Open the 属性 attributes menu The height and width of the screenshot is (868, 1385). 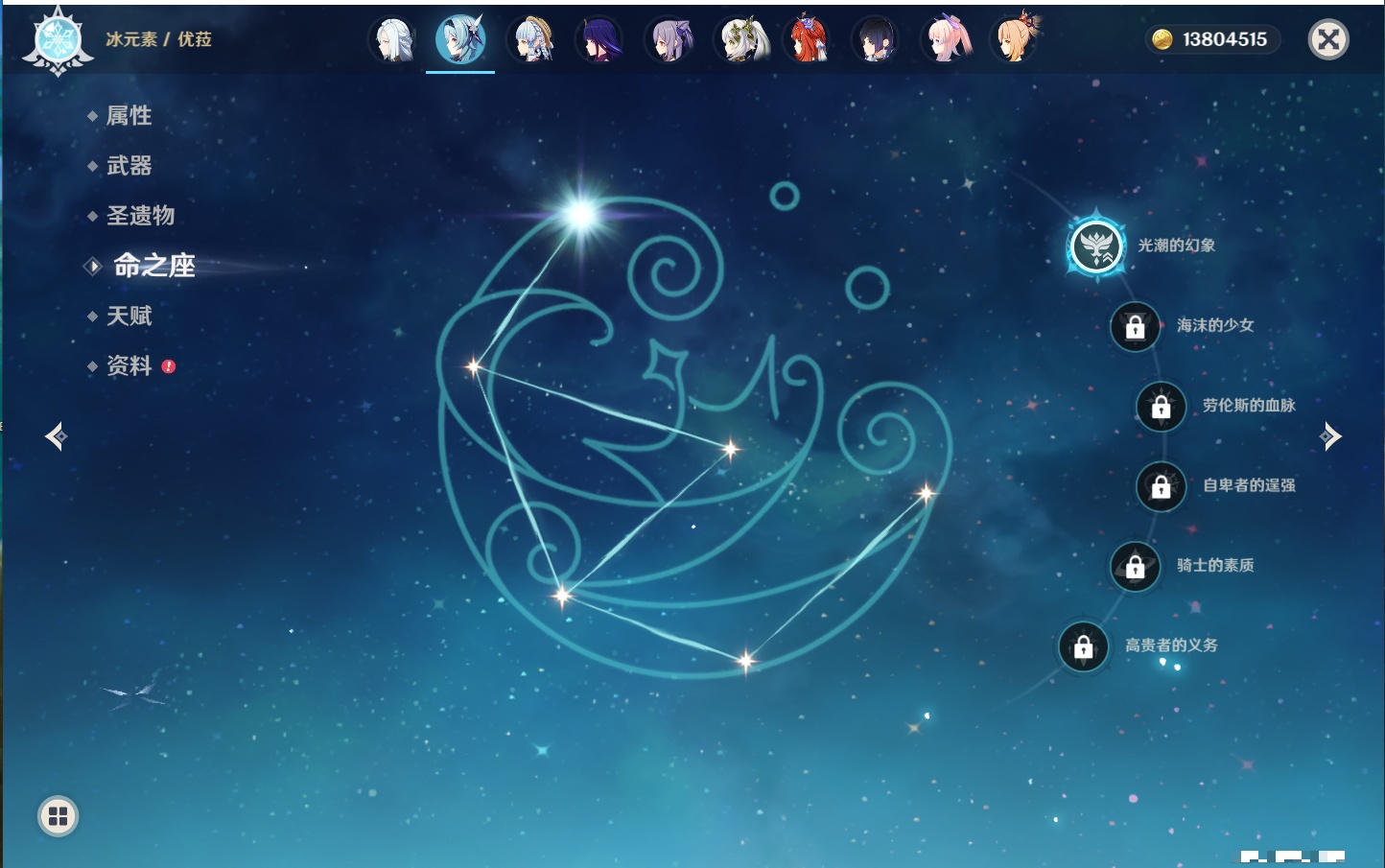129,116
